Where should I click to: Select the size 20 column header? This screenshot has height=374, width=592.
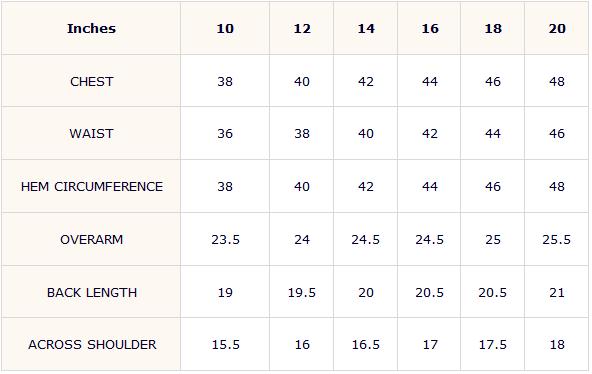click(x=557, y=29)
